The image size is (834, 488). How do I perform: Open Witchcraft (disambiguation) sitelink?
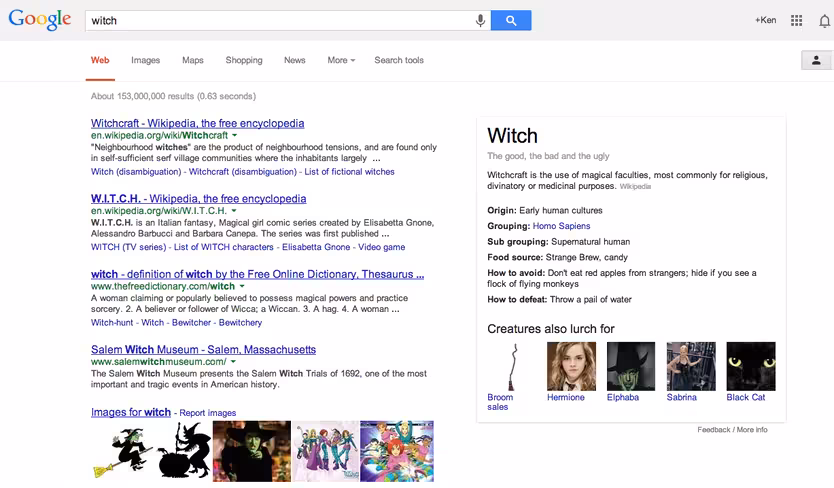pyautogui.click(x=243, y=172)
